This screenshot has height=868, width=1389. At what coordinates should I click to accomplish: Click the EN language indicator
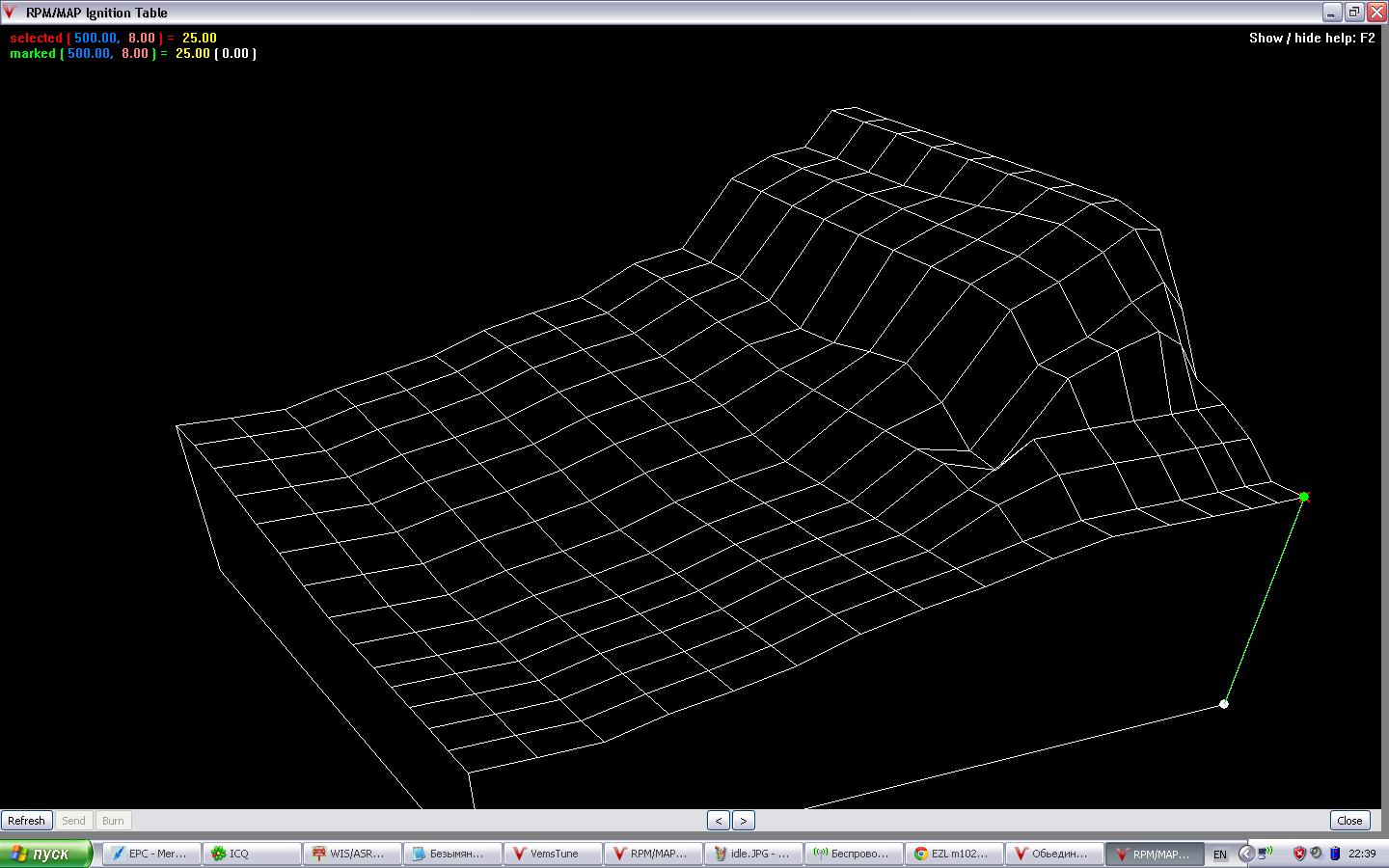(1220, 854)
